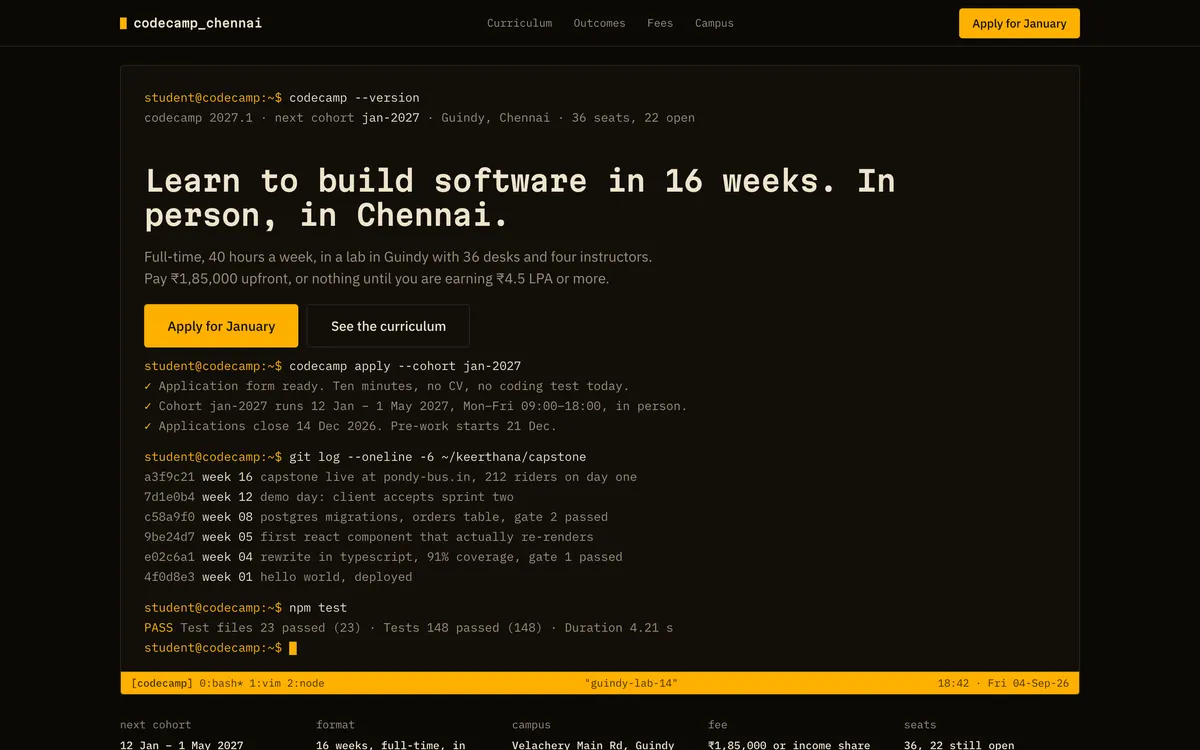1200x750 pixels.
Task: Click commit 9be24d7 week 05 line
Action: click(x=369, y=537)
